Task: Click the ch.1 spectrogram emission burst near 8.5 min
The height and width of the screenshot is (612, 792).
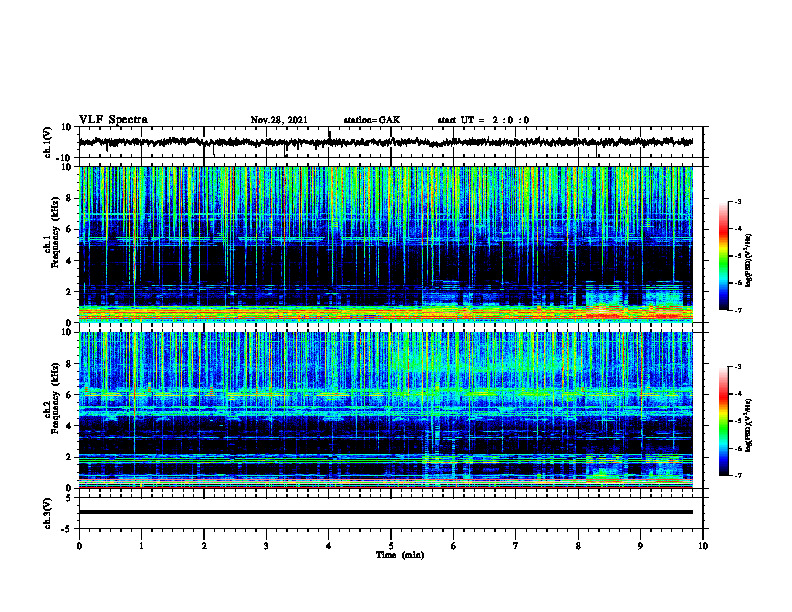Action: (x=604, y=301)
